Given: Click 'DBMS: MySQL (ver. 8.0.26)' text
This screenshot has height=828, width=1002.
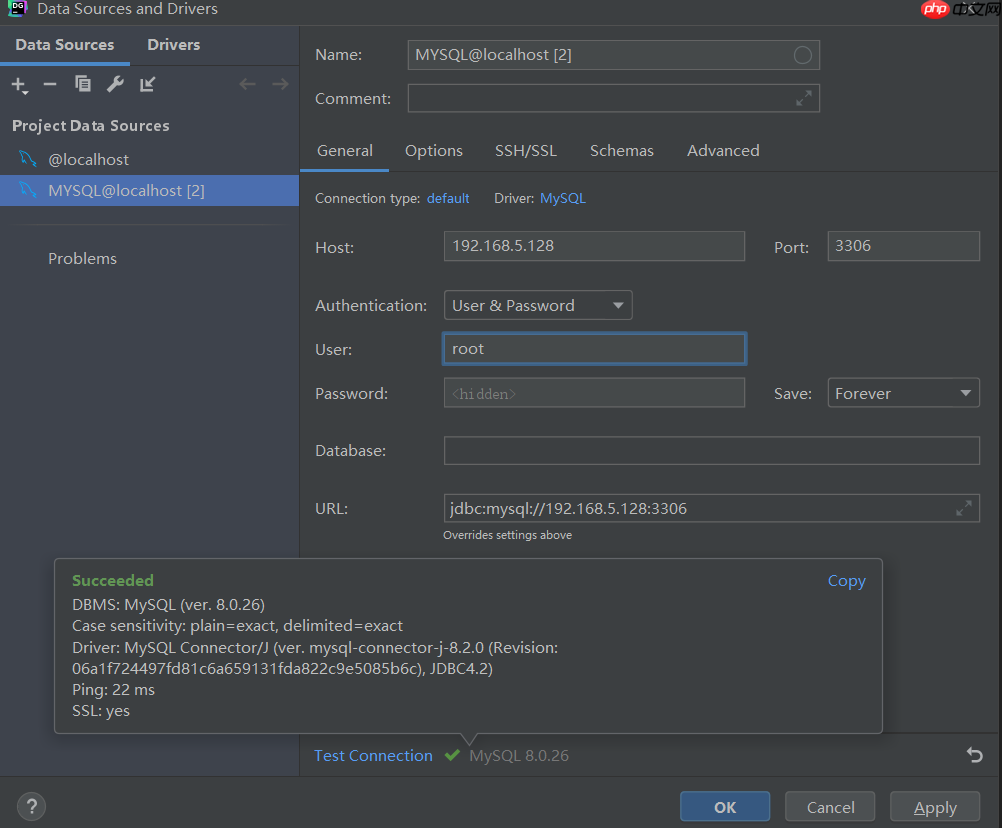Looking at the screenshot, I should 169,604.
